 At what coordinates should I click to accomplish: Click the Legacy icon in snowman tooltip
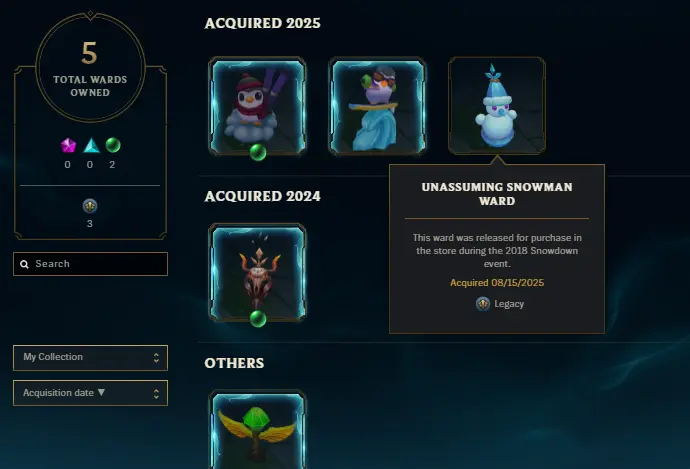click(483, 304)
